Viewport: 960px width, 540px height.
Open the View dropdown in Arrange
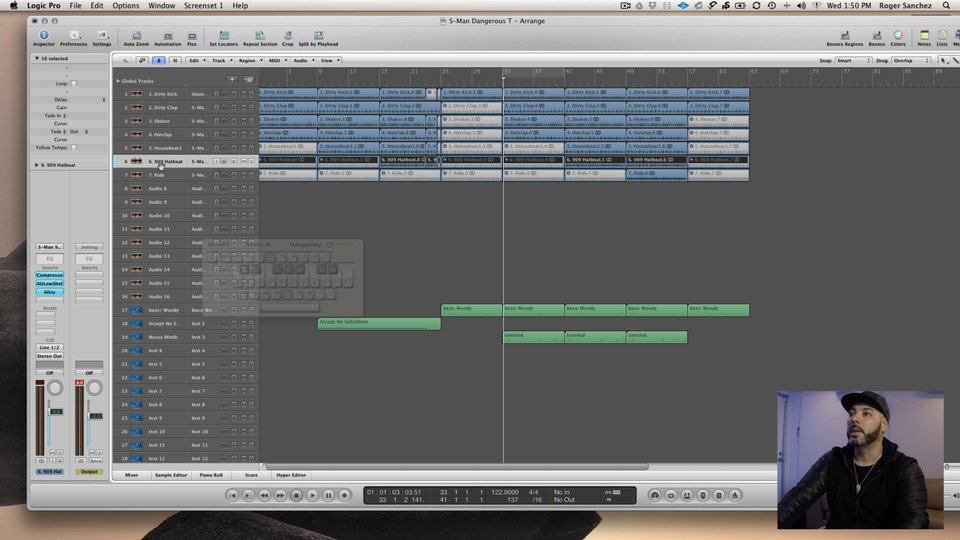tap(330, 61)
